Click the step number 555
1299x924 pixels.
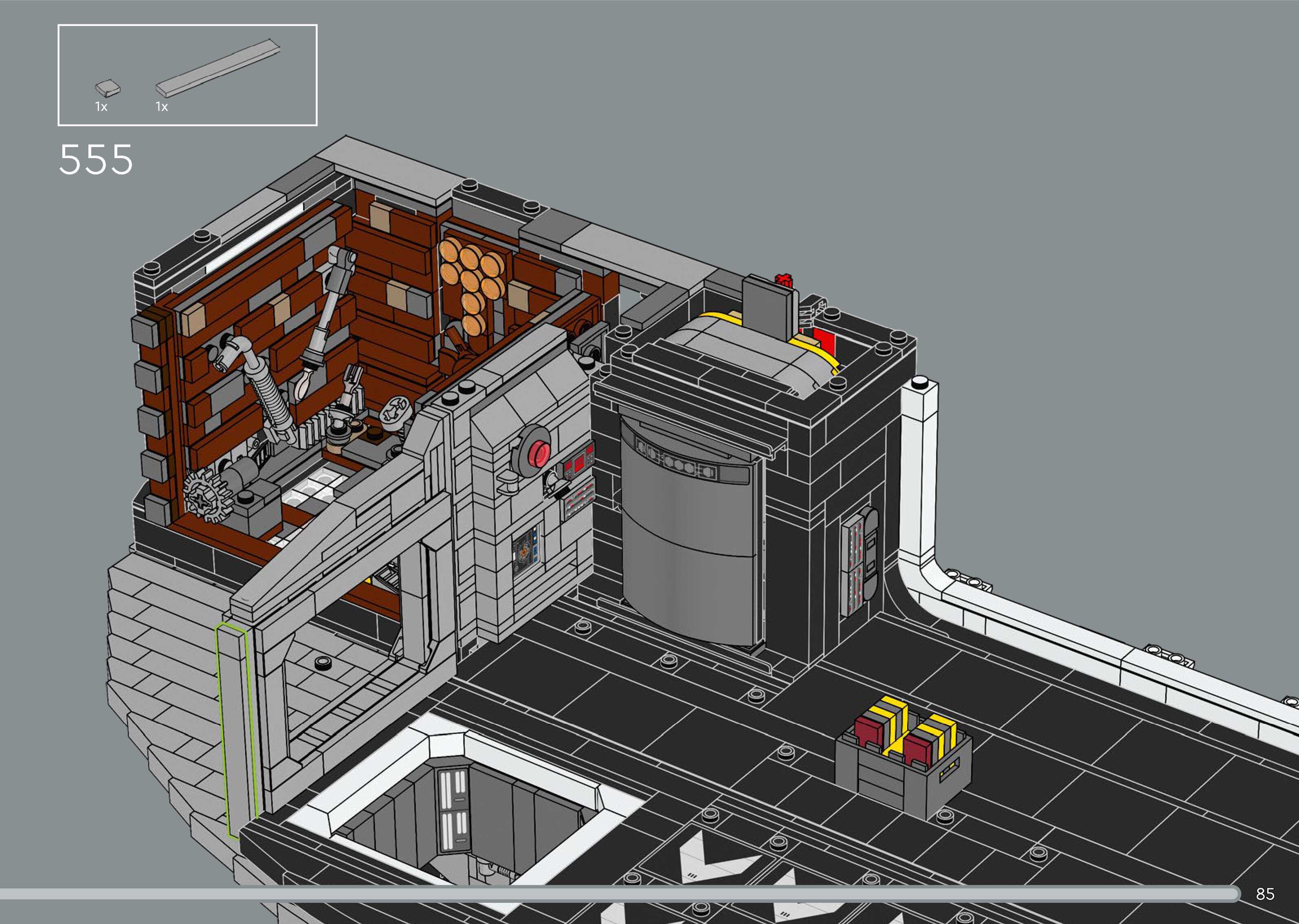pos(96,159)
